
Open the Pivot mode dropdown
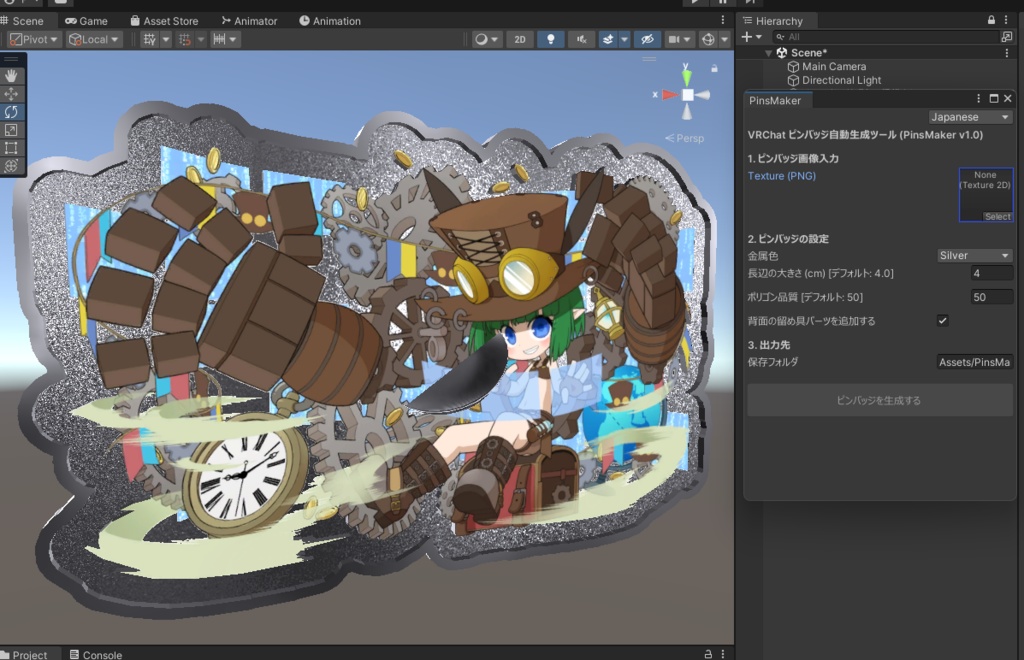coord(34,39)
